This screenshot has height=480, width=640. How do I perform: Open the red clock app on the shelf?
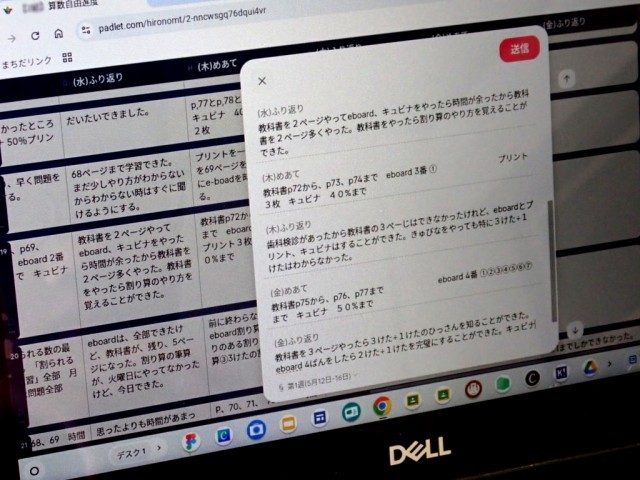473,389
